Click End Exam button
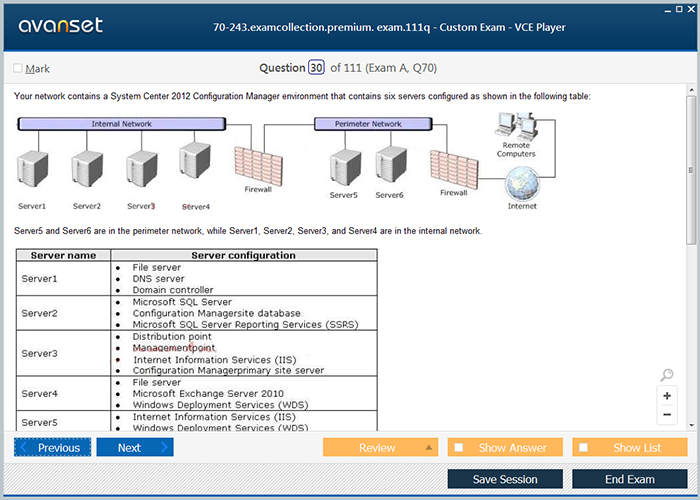700x500 pixels. [x=629, y=479]
